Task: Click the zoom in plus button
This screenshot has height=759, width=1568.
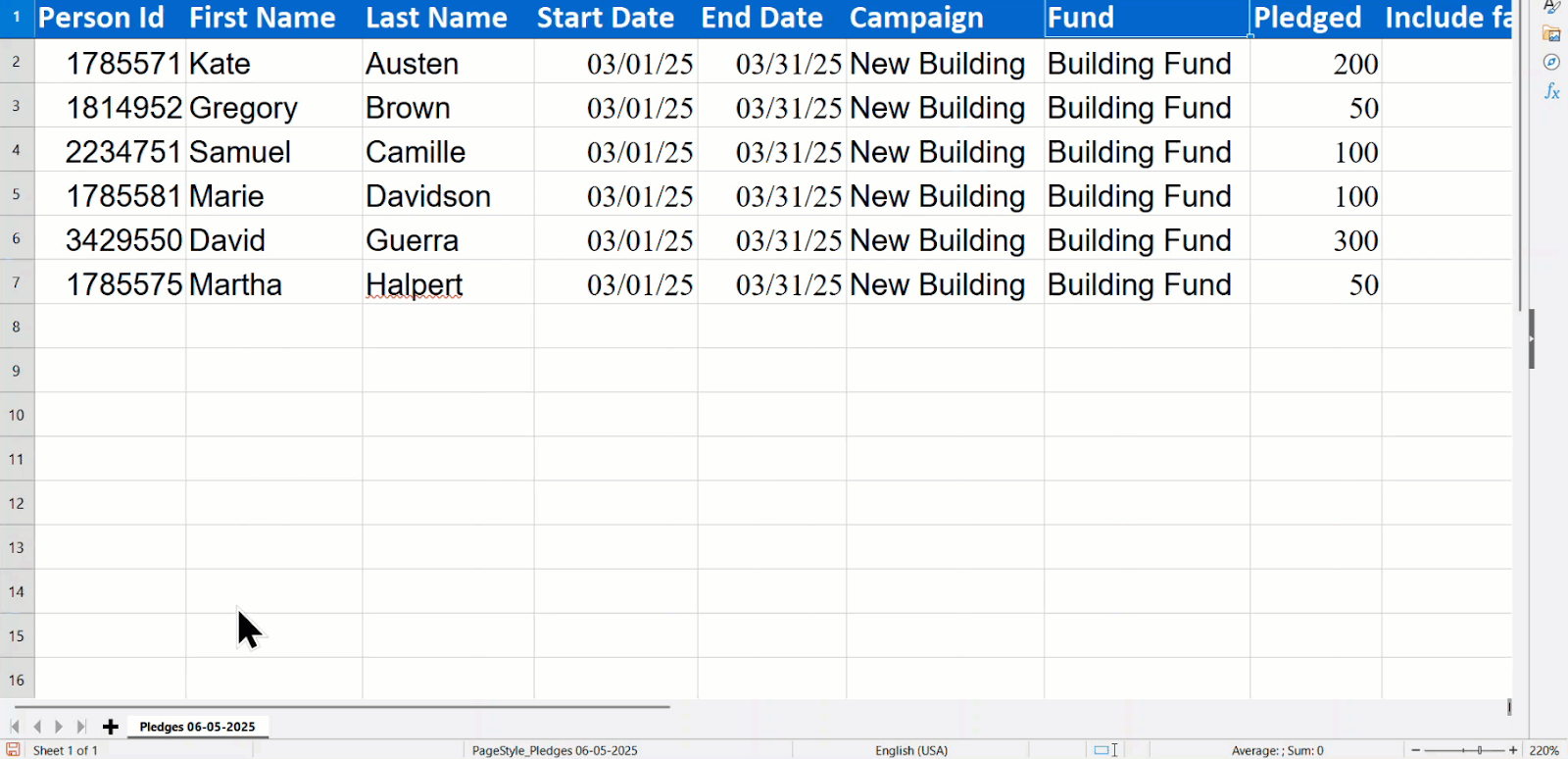Action: click(x=1513, y=750)
